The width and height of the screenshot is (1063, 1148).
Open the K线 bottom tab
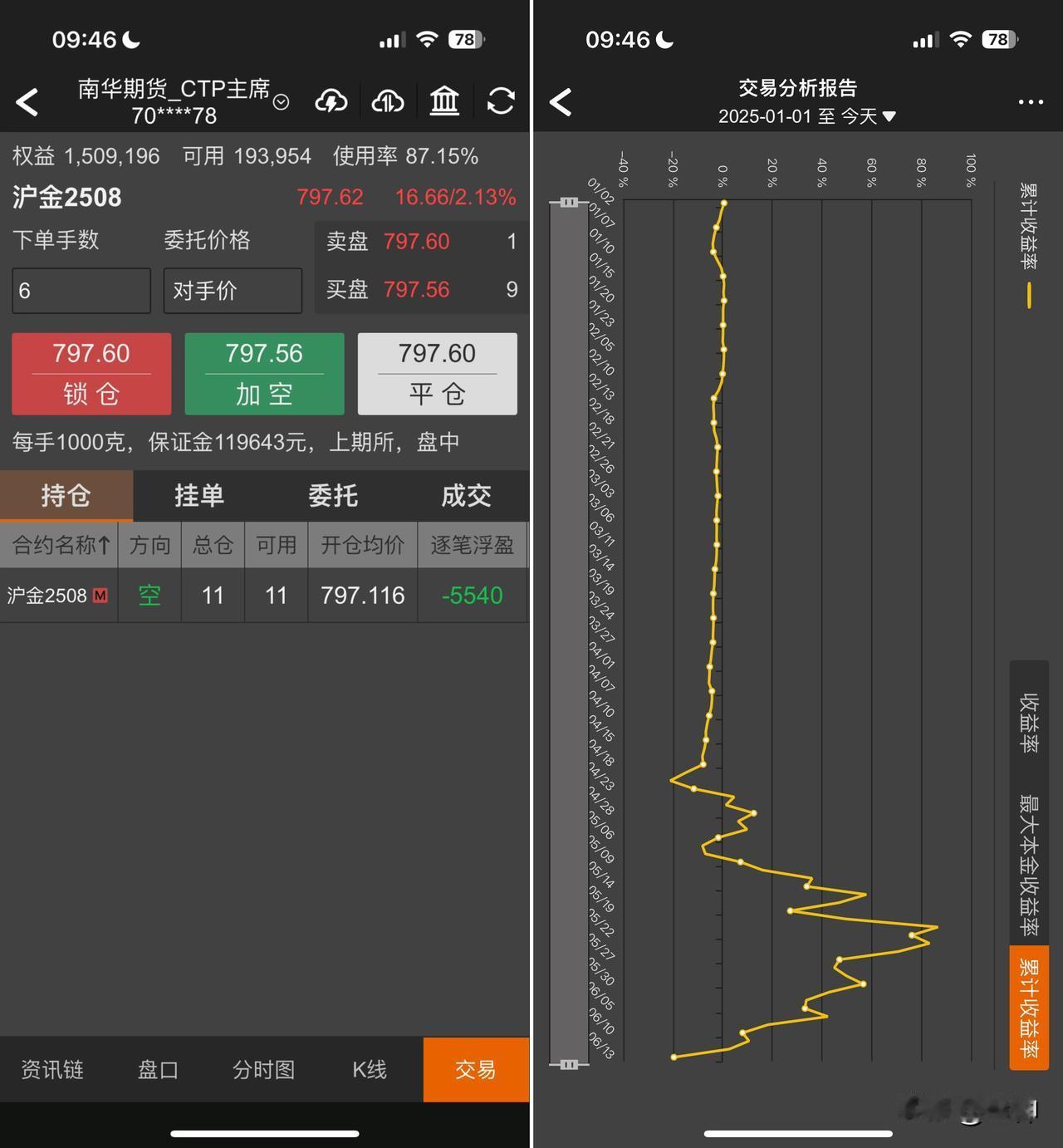point(370,1069)
